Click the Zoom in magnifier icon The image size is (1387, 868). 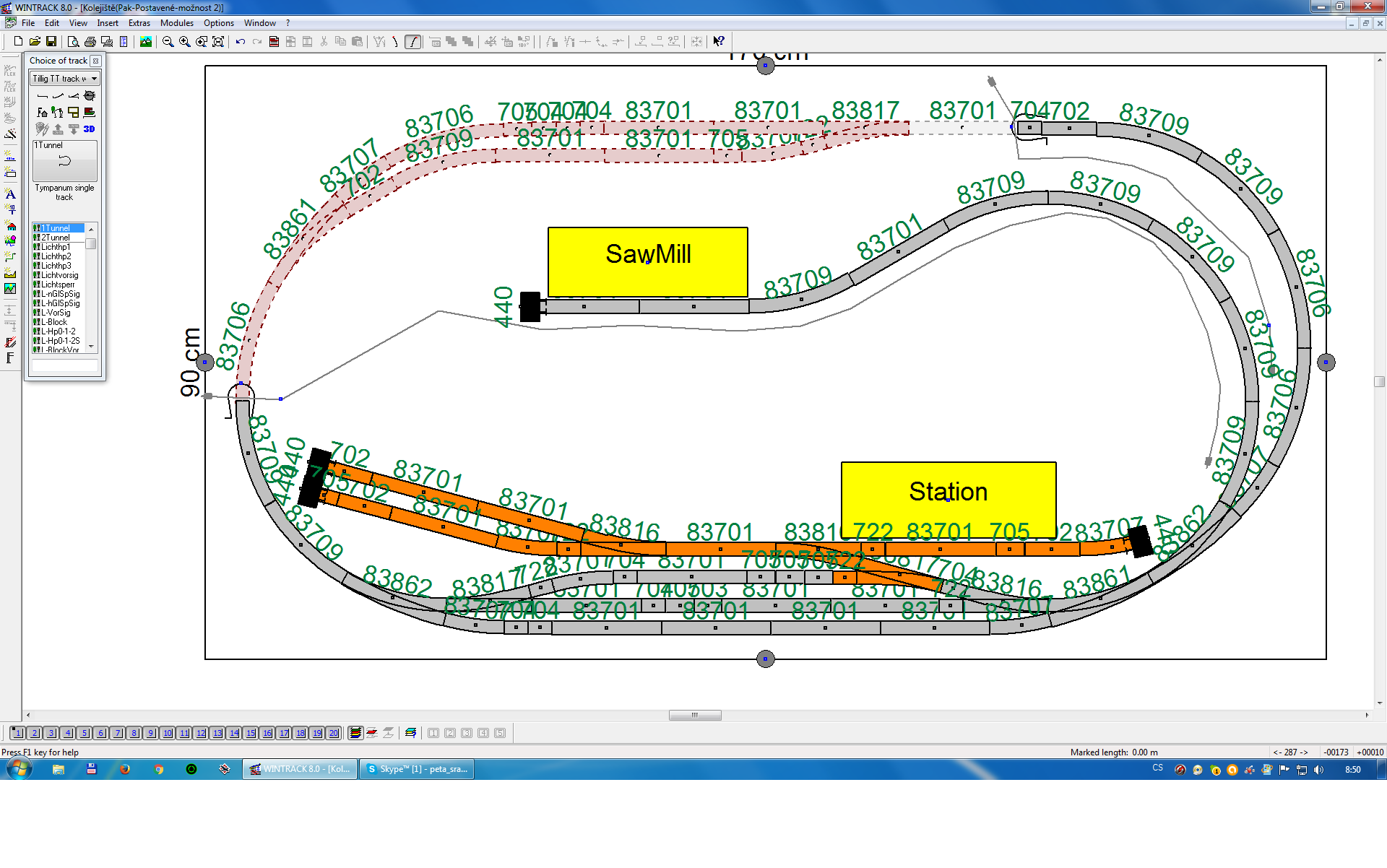pyautogui.click(x=185, y=42)
